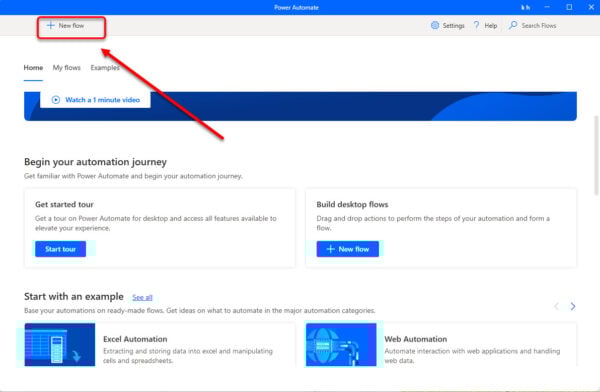Switch to the My flows tab

[67, 68]
